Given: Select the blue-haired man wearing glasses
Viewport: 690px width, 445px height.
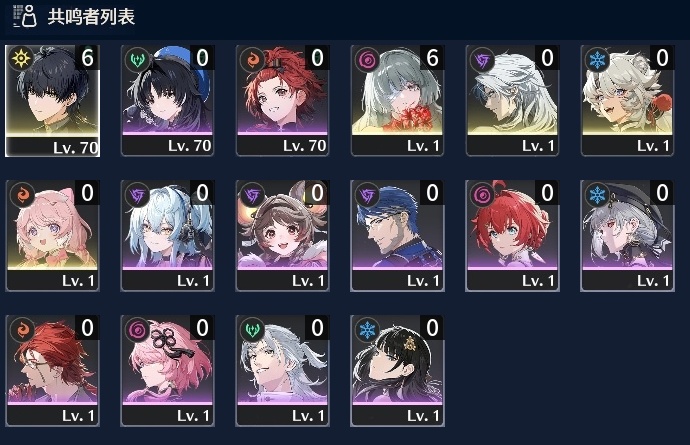Looking at the screenshot, I should pos(397,235).
